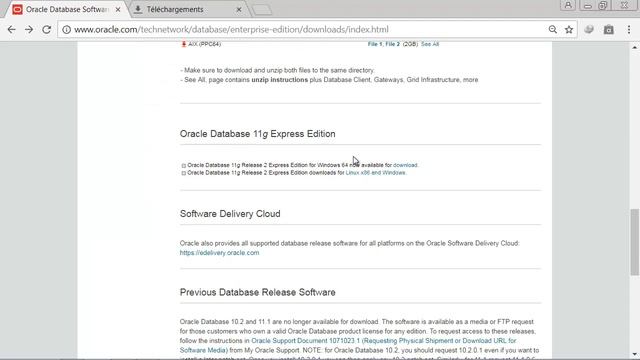
Task: Go back to the previous page
Action: (11, 29)
